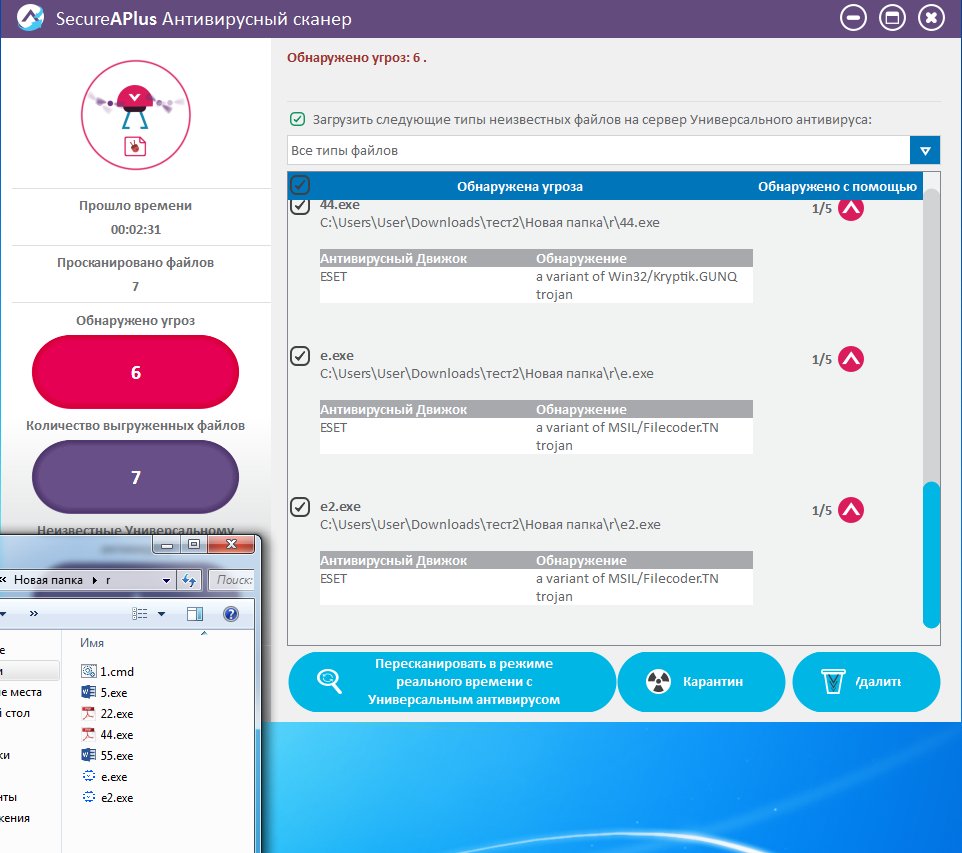Select 22.exe file in Explorer window

pos(108,714)
